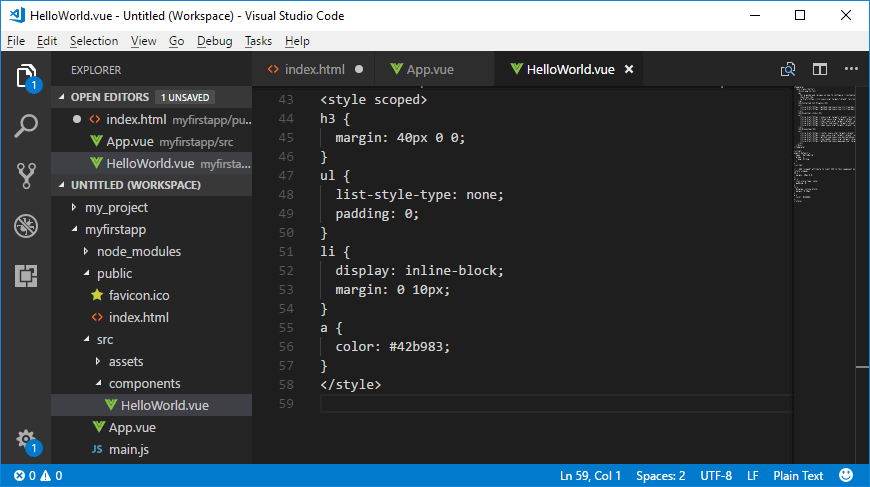Viewport: 870px width, 487px height.
Task: Open the Manage gear settings icon
Action: click(26, 440)
